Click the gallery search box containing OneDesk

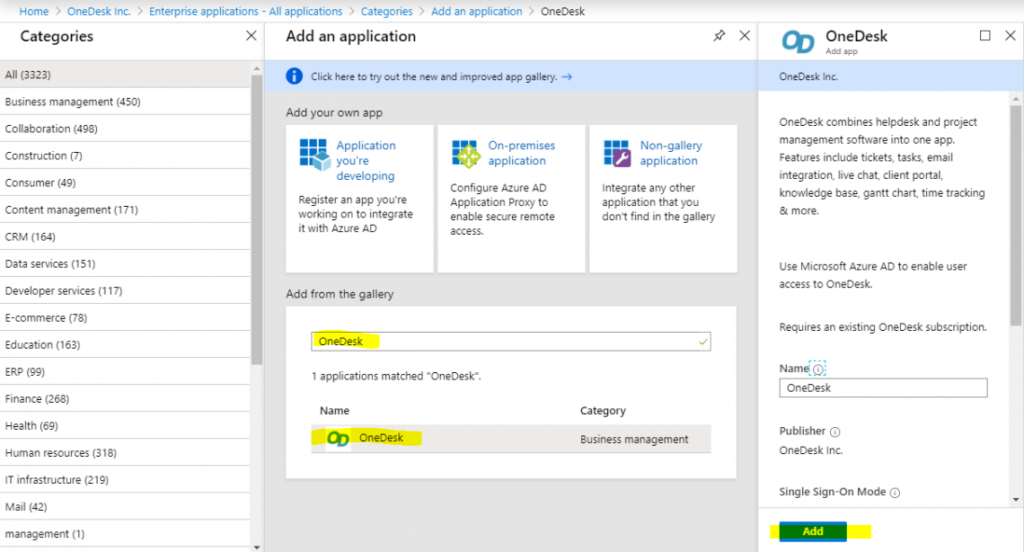click(510, 341)
